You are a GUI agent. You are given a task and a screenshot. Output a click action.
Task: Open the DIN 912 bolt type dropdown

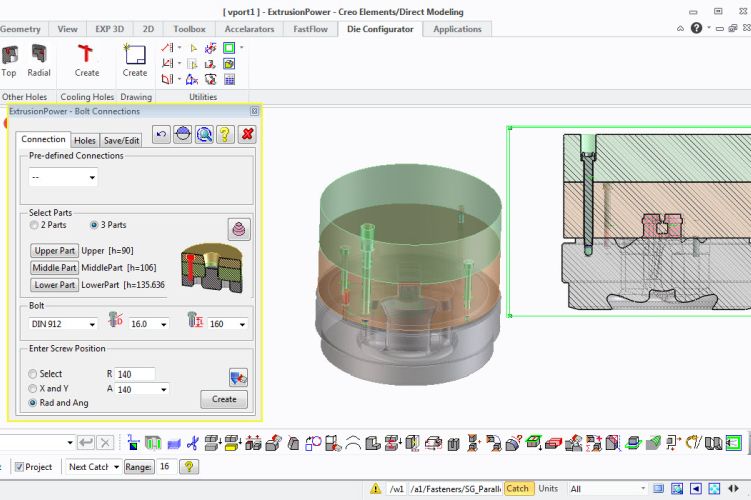63,324
